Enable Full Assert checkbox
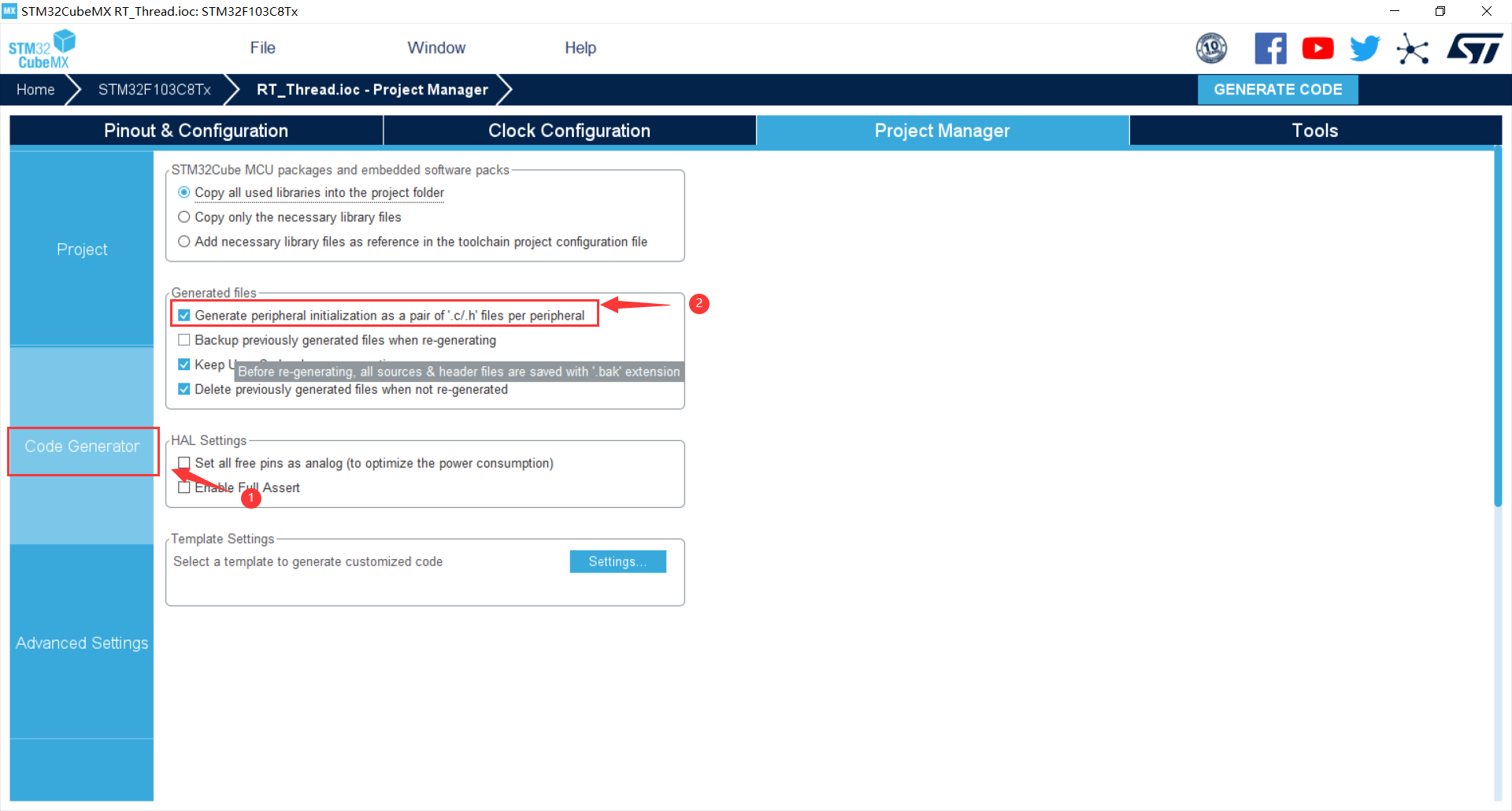Image resolution: width=1512 pixels, height=811 pixels. pos(183,487)
